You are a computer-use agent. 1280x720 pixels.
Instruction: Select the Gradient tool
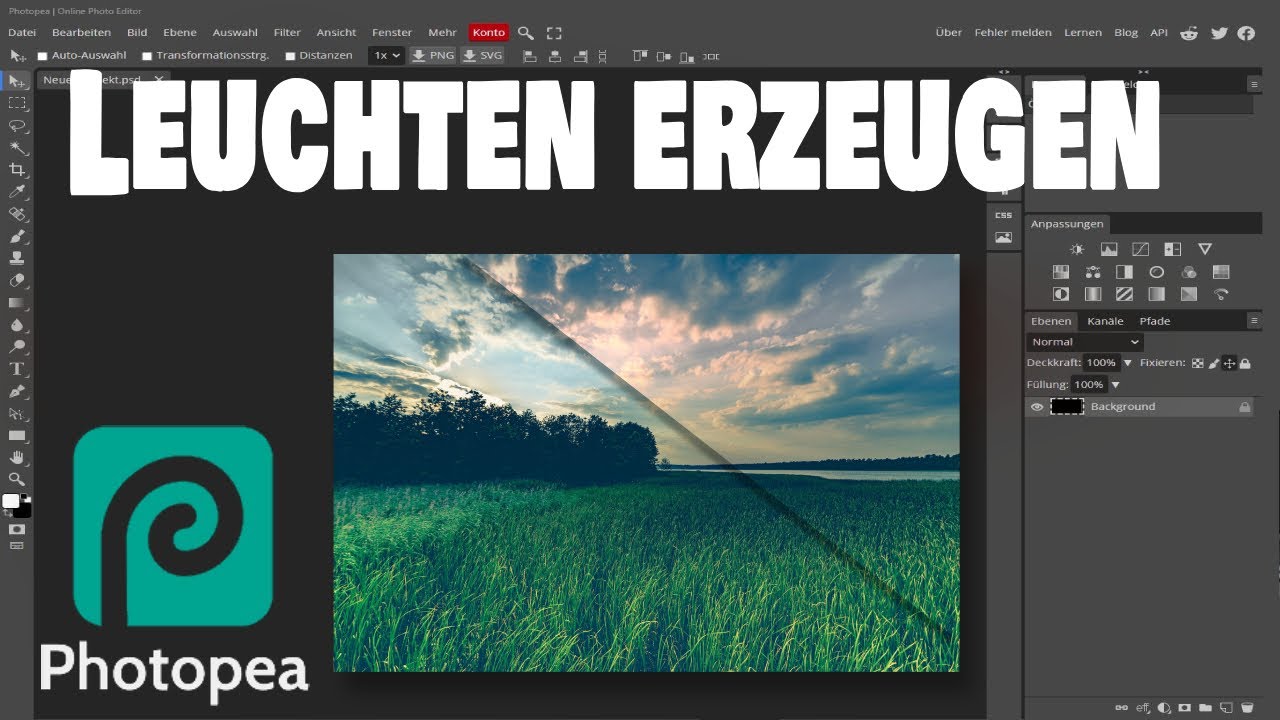click(17, 303)
